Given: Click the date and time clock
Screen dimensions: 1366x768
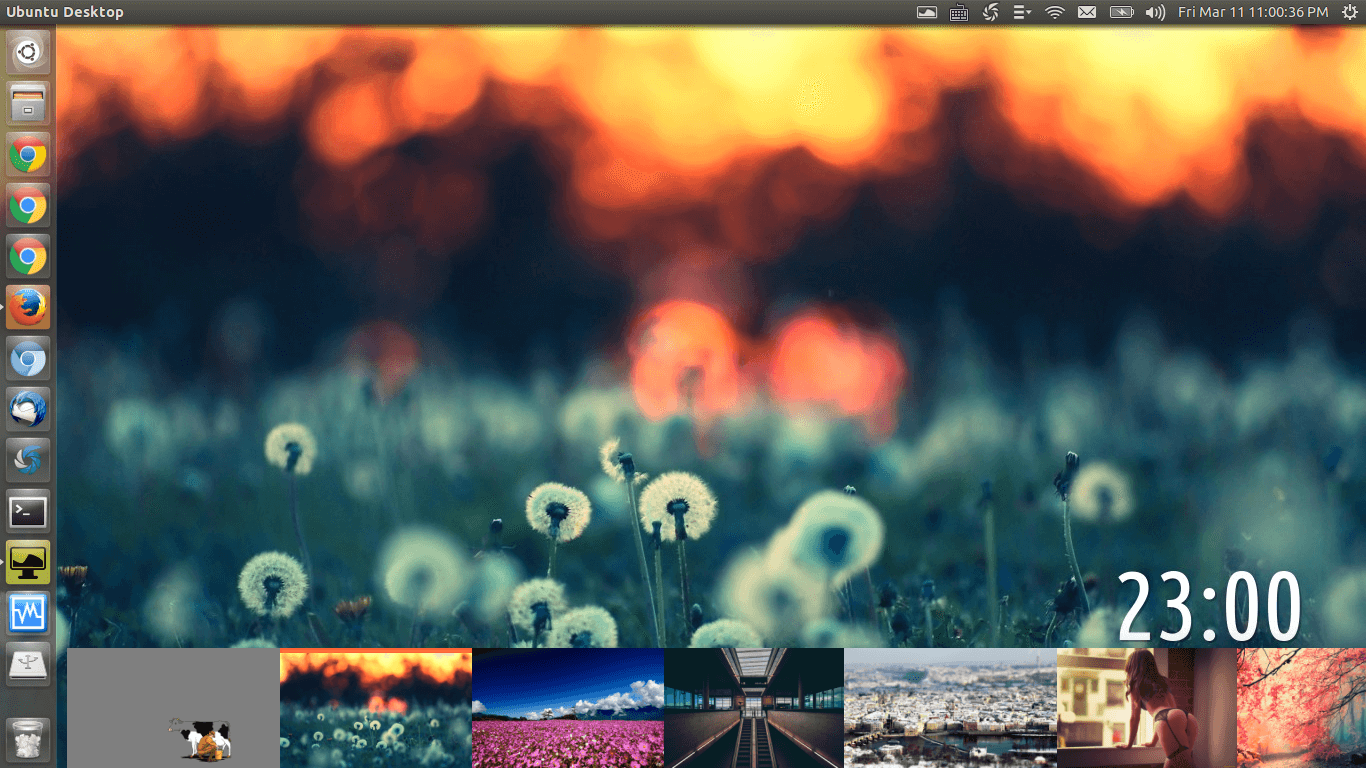Looking at the screenshot, I should point(1253,12).
